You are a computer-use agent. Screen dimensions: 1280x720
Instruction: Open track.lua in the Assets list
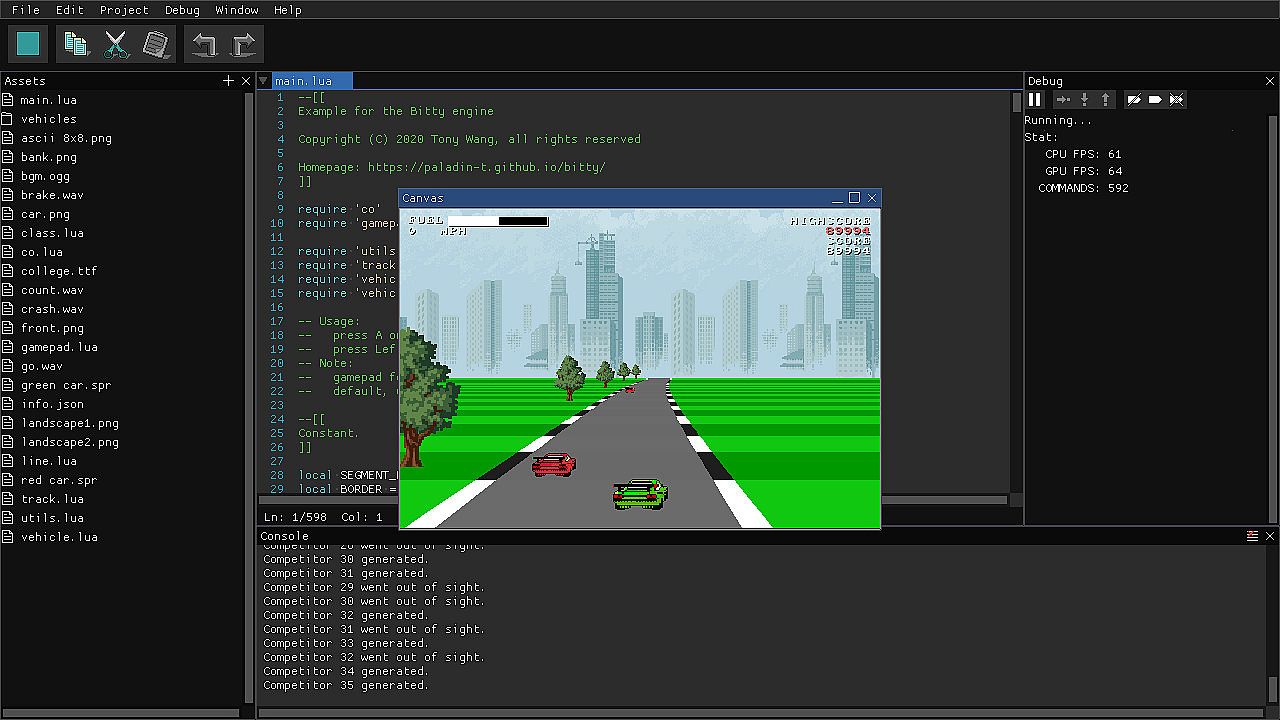52,499
